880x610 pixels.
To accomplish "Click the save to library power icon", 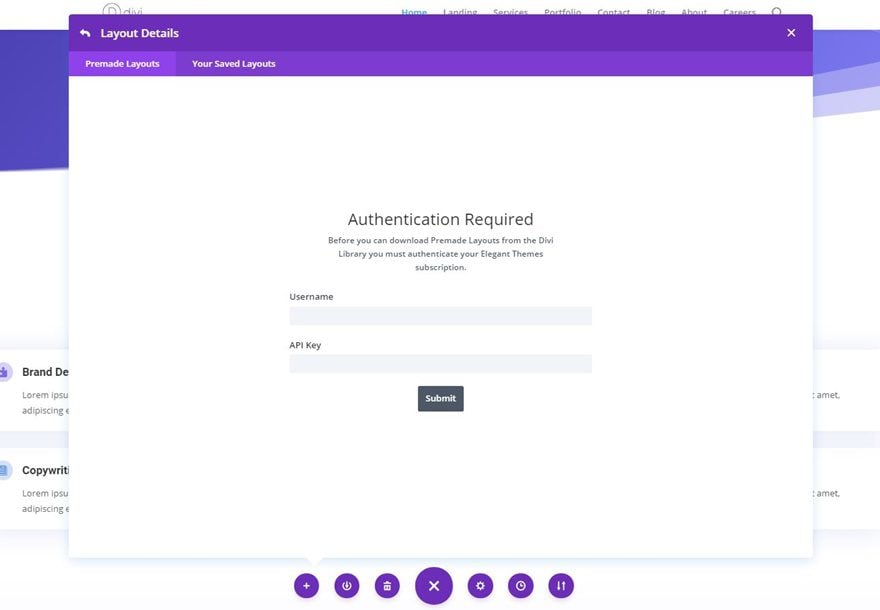I will pos(347,586).
